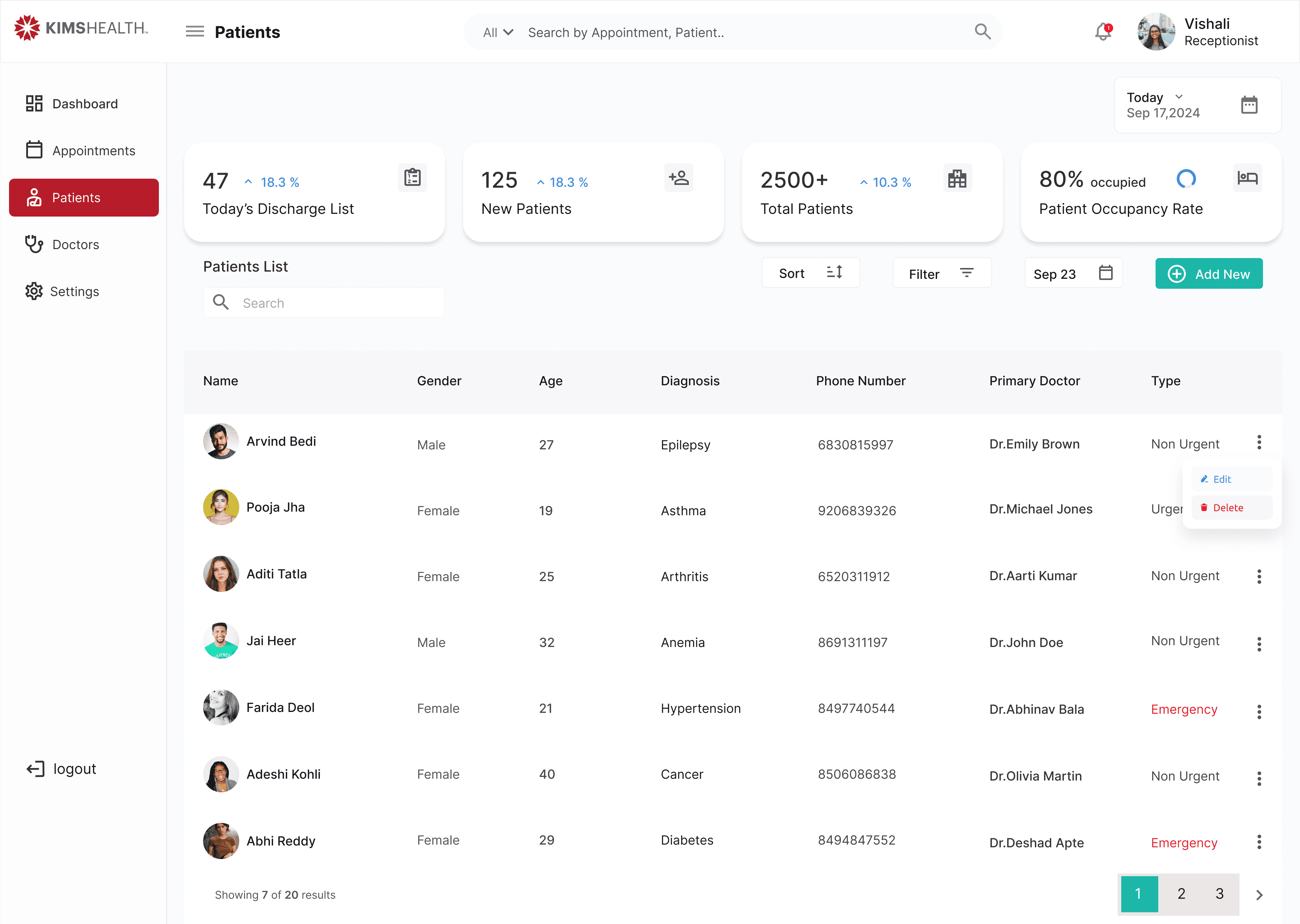Image resolution: width=1300 pixels, height=924 pixels.
Task: Open the Sep 23 date picker
Action: click(1073, 274)
